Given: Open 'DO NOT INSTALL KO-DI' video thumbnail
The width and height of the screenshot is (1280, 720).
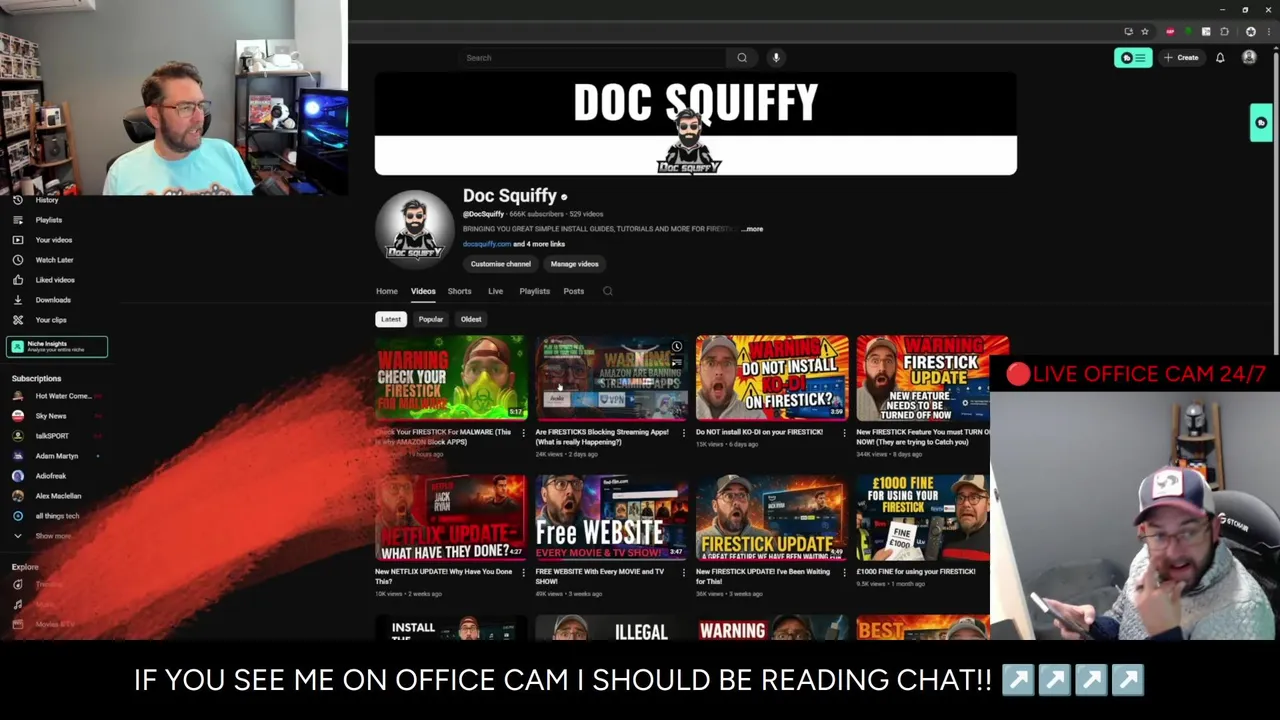Looking at the screenshot, I should [x=772, y=378].
